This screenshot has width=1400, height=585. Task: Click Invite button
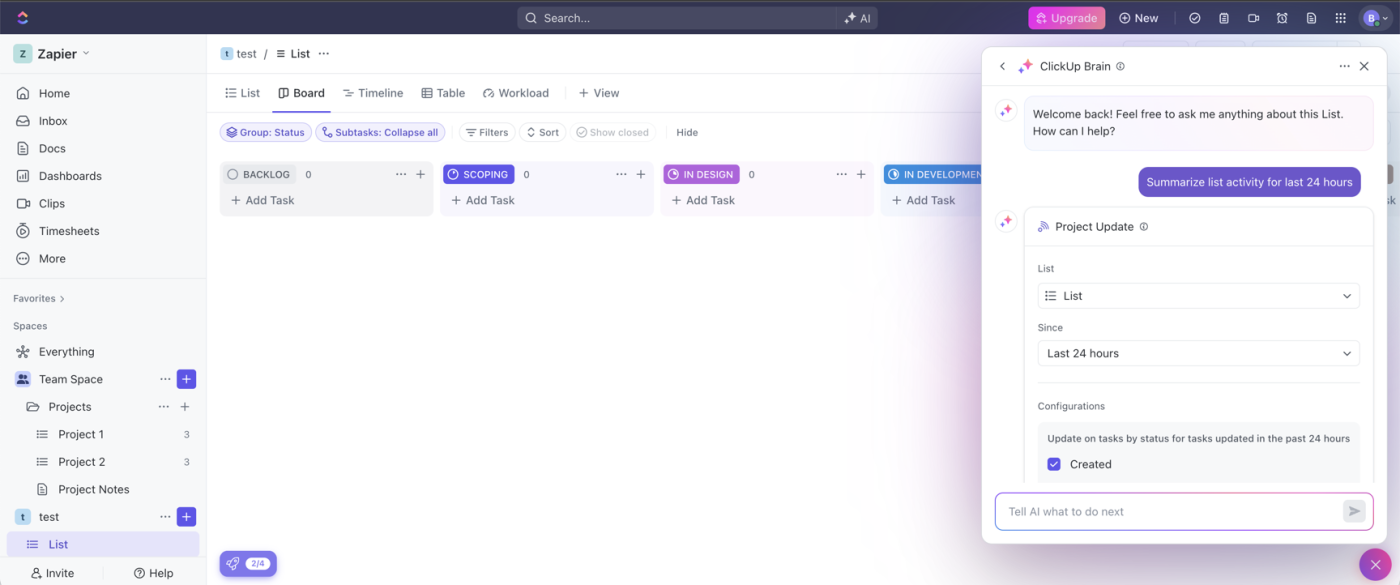52,573
